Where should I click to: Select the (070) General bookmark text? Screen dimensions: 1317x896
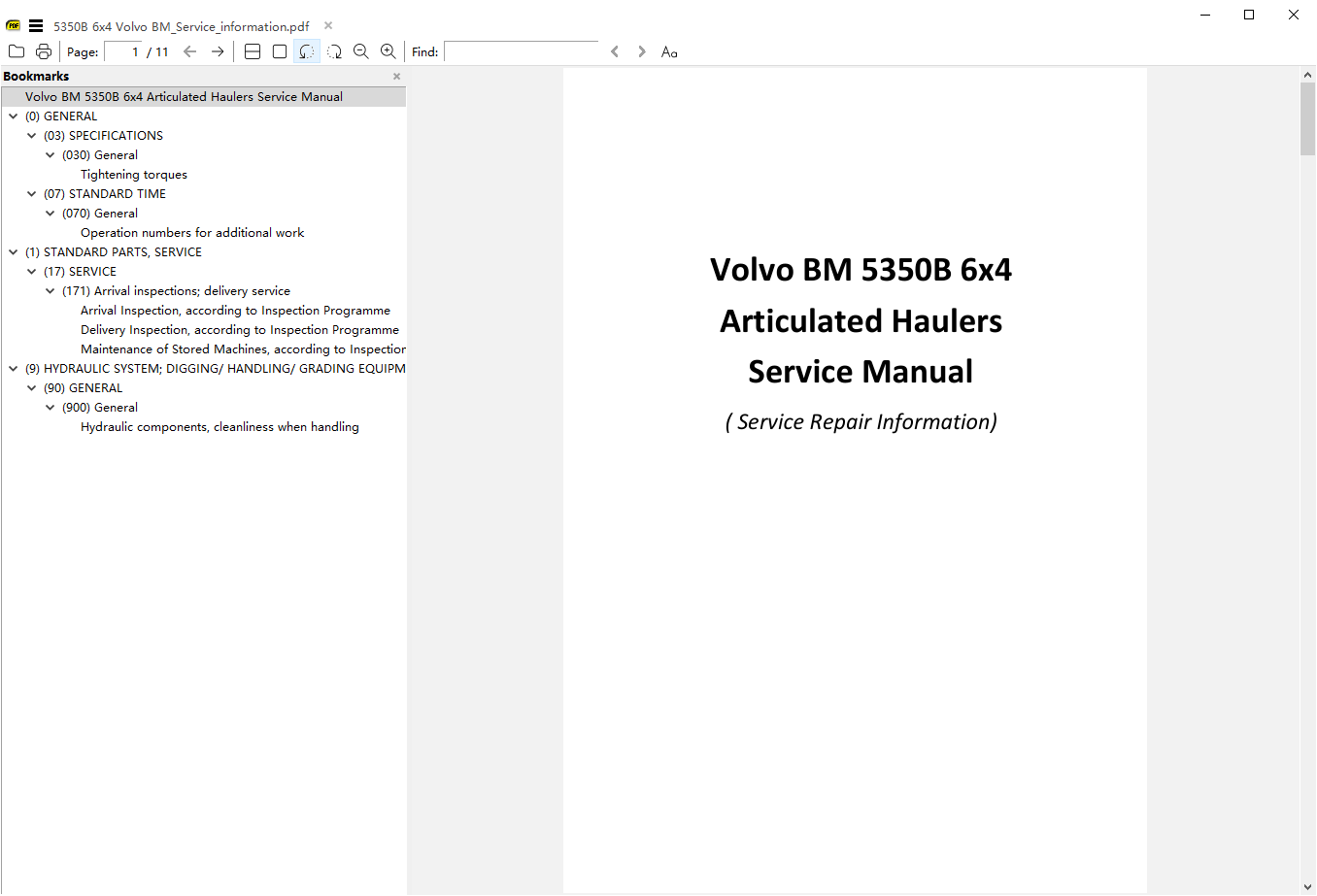(x=100, y=213)
